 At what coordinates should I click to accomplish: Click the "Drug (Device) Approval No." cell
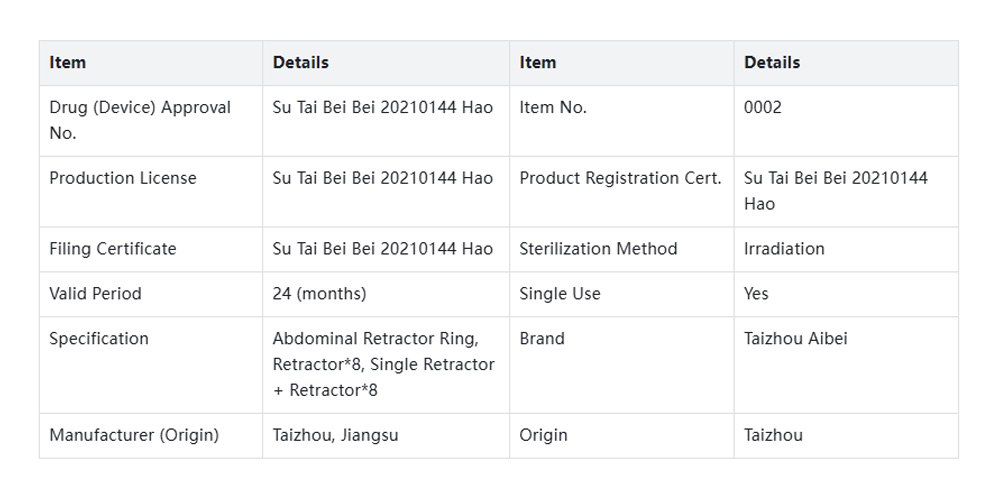[x=140, y=120]
